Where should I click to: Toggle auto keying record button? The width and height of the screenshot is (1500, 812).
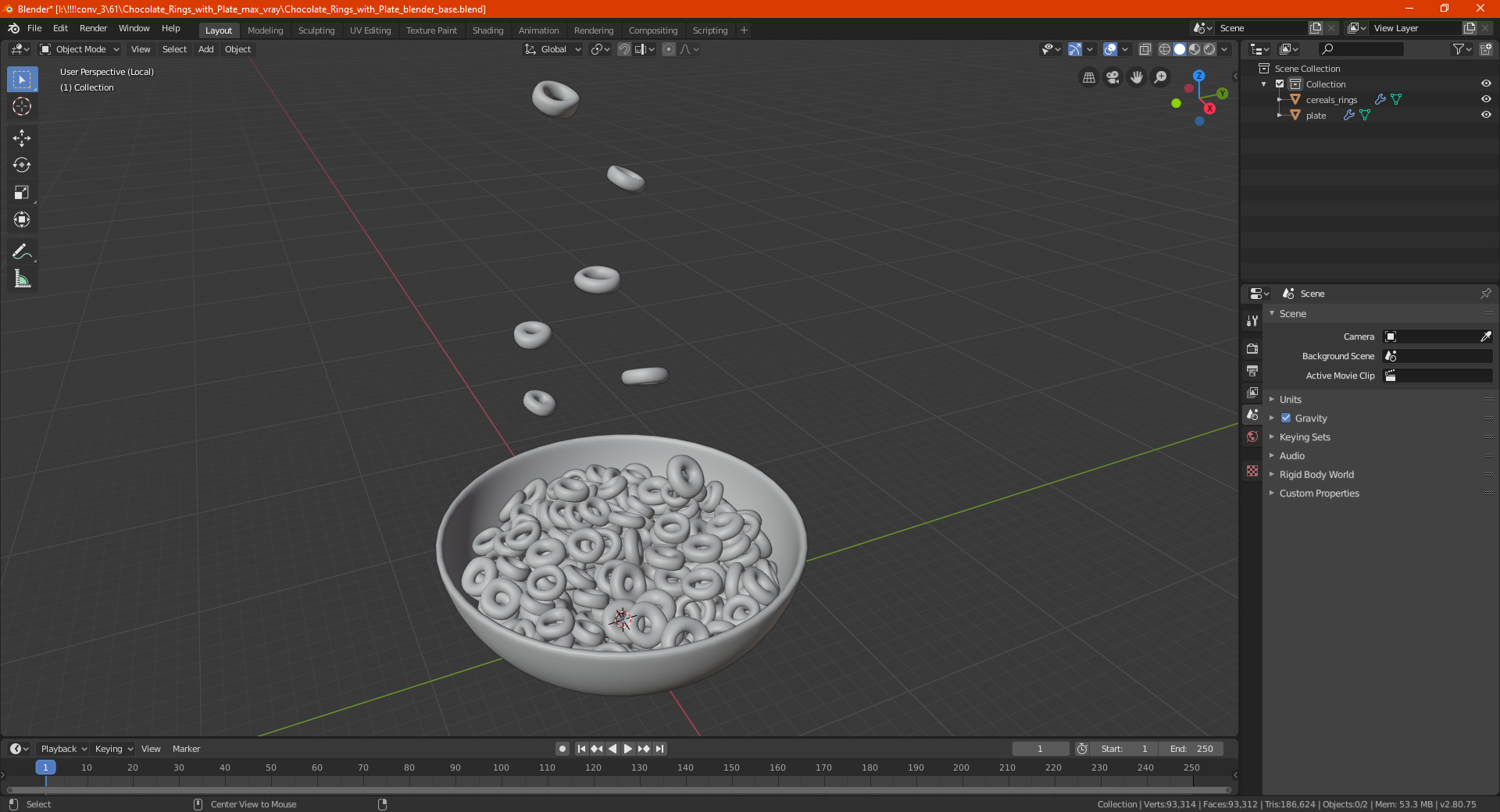click(562, 749)
